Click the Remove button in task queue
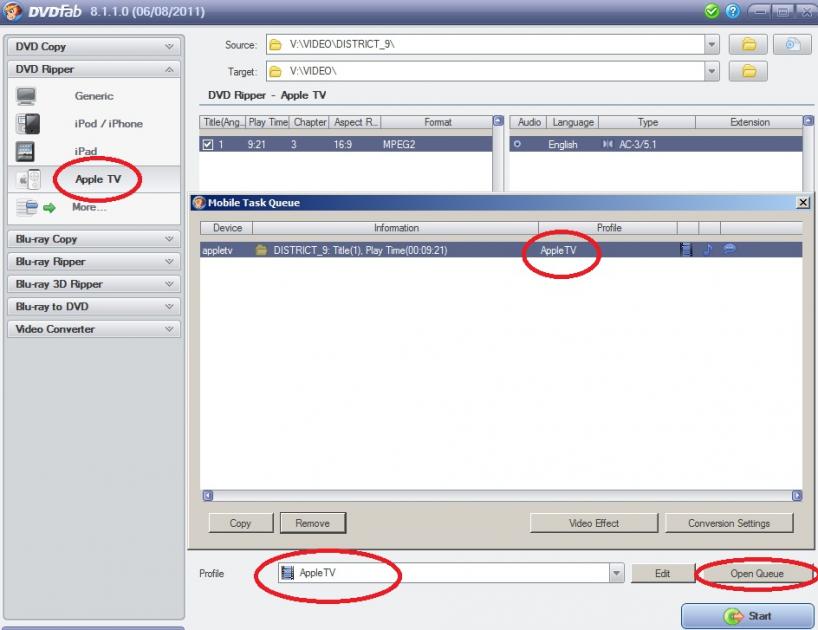 312,523
